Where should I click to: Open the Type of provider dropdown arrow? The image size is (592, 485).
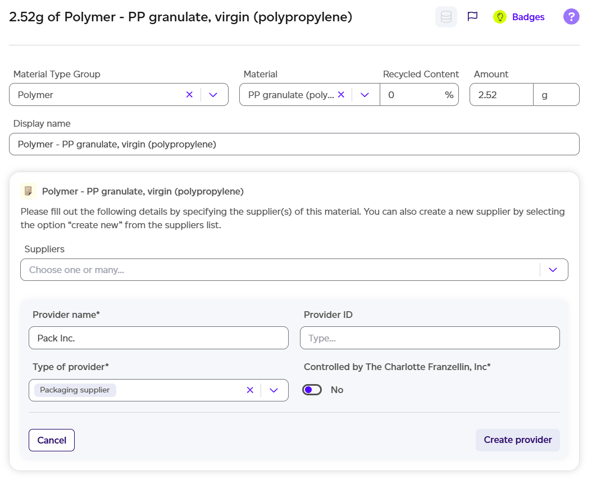tap(274, 390)
